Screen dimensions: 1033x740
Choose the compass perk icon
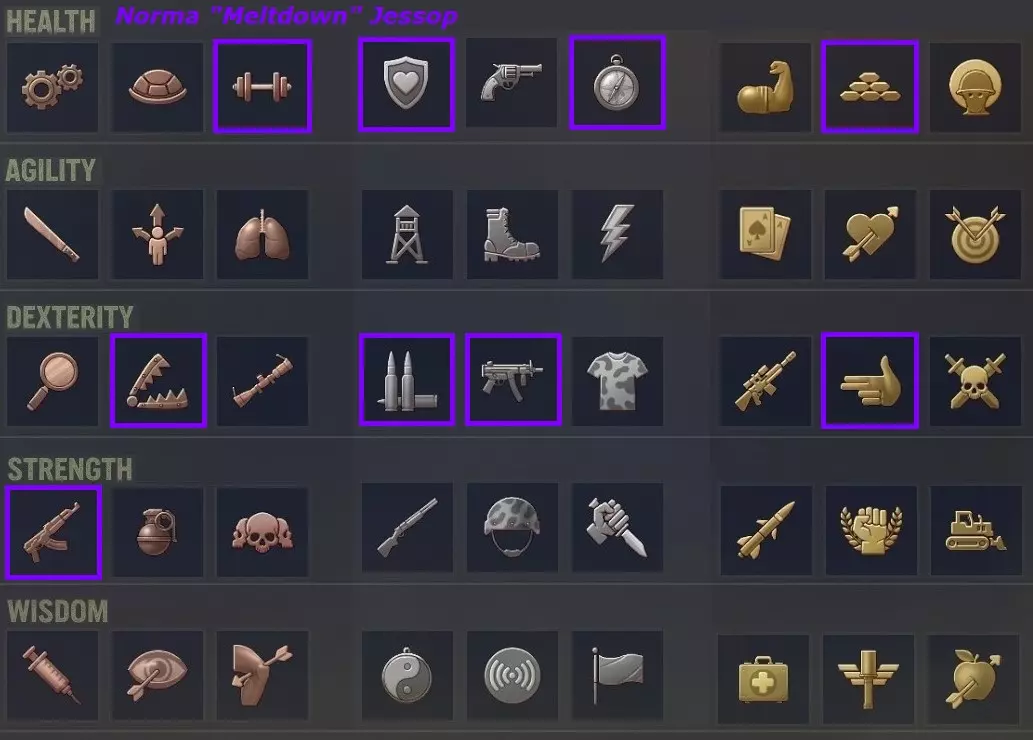(617, 83)
